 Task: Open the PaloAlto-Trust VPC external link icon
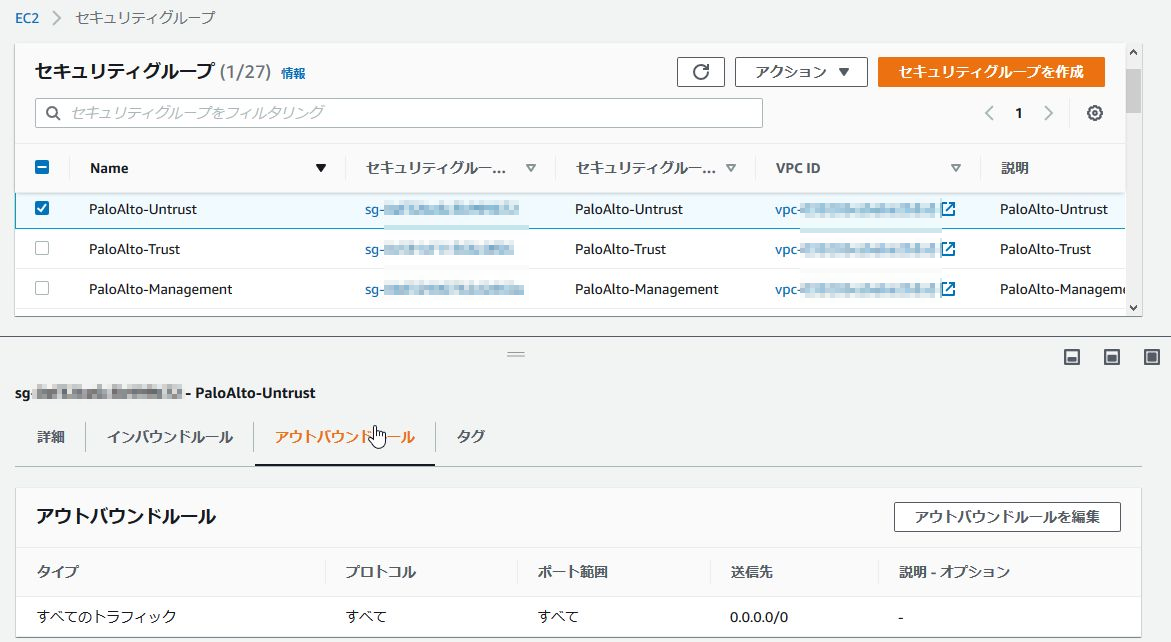946,249
